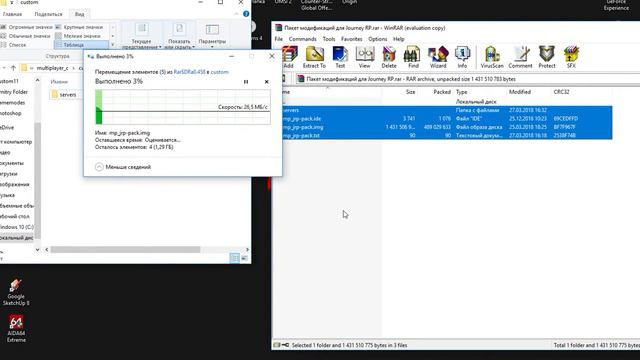The width and height of the screenshot is (640, 360).
Task: Click the SFX icon in WinRAR
Action: coord(571,57)
